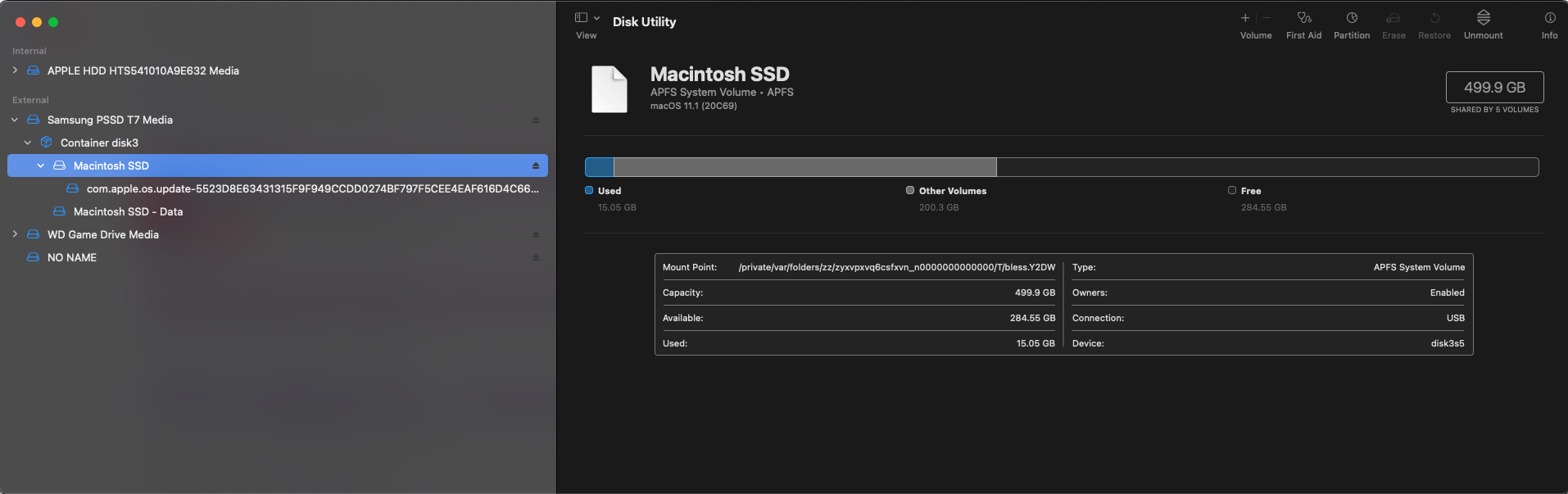Run First Aid on the volume
Viewport: 1568px width, 494px height.
pyautogui.click(x=1304, y=18)
